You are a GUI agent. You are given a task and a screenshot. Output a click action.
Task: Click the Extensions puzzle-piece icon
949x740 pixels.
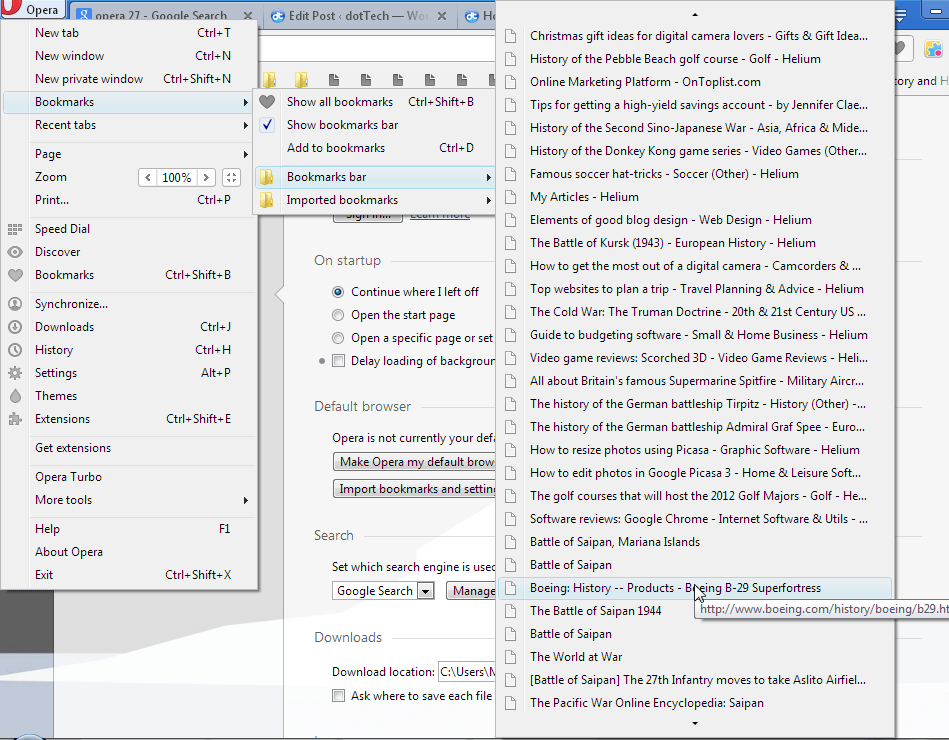[x=14, y=418]
